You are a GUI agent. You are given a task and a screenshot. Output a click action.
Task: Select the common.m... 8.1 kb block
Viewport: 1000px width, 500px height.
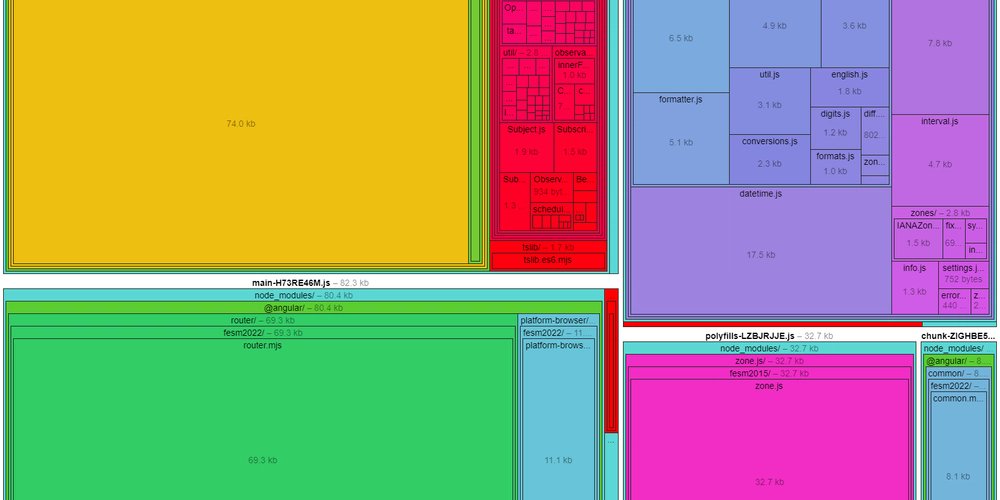tap(959, 446)
